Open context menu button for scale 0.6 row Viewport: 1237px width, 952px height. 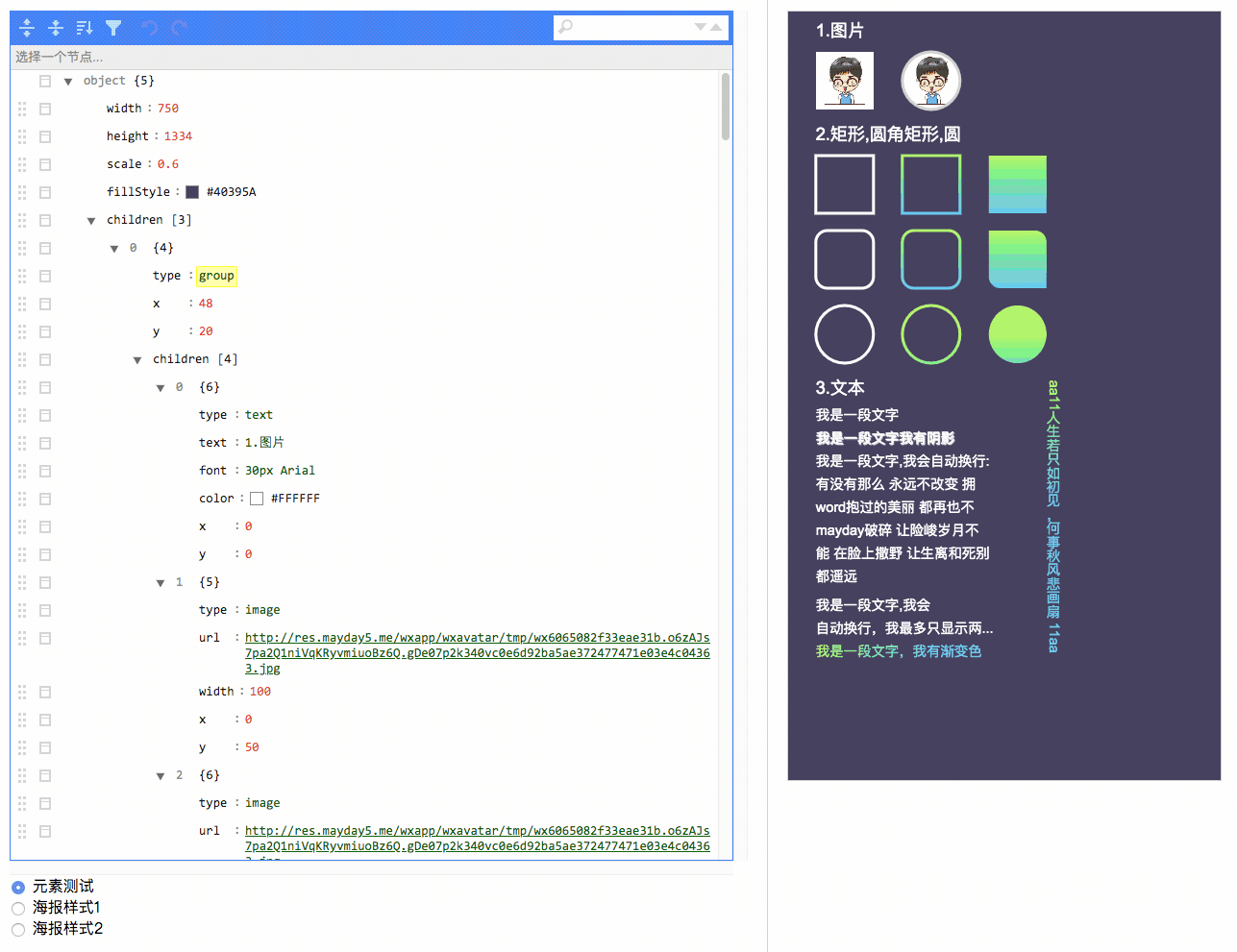click(x=45, y=164)
